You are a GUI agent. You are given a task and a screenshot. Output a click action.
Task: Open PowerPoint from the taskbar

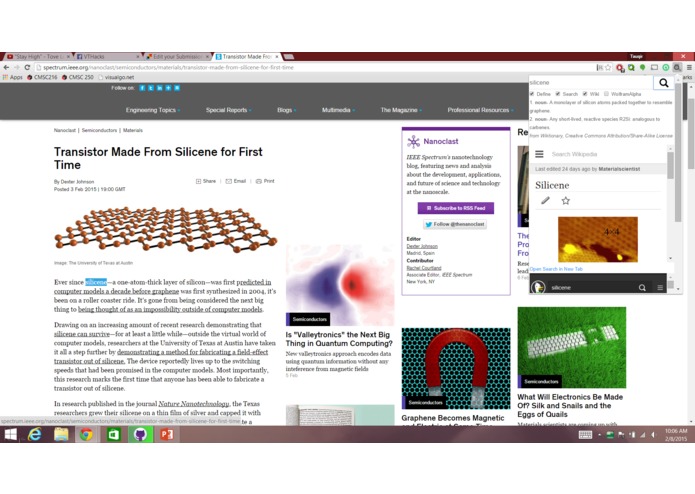pos(167,435)
